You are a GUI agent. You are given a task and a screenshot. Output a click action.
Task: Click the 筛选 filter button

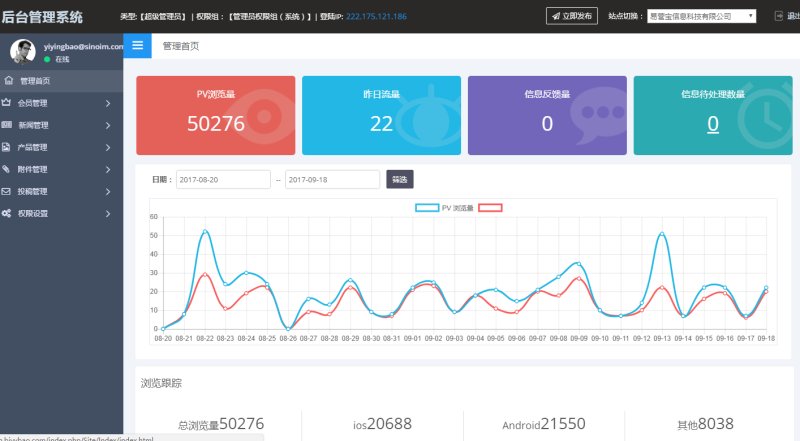coord(399,180)
